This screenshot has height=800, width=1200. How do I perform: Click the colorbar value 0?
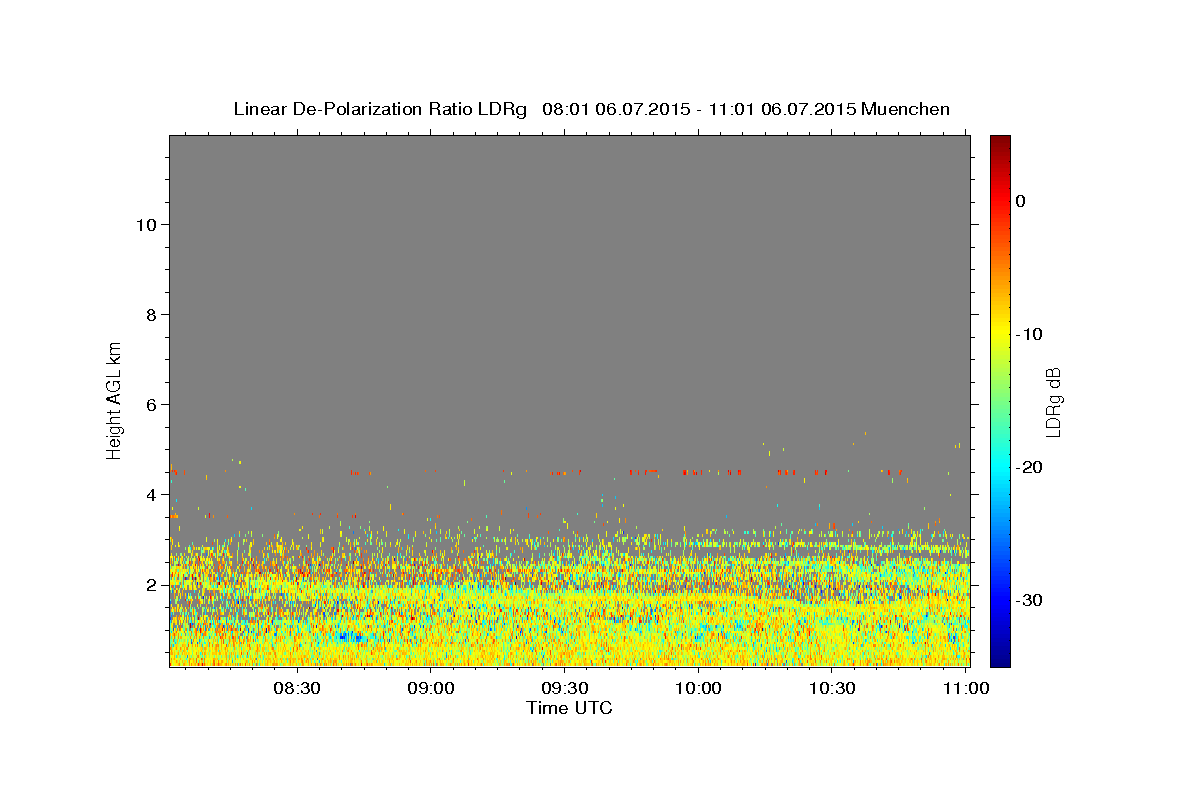(1021, 201)
